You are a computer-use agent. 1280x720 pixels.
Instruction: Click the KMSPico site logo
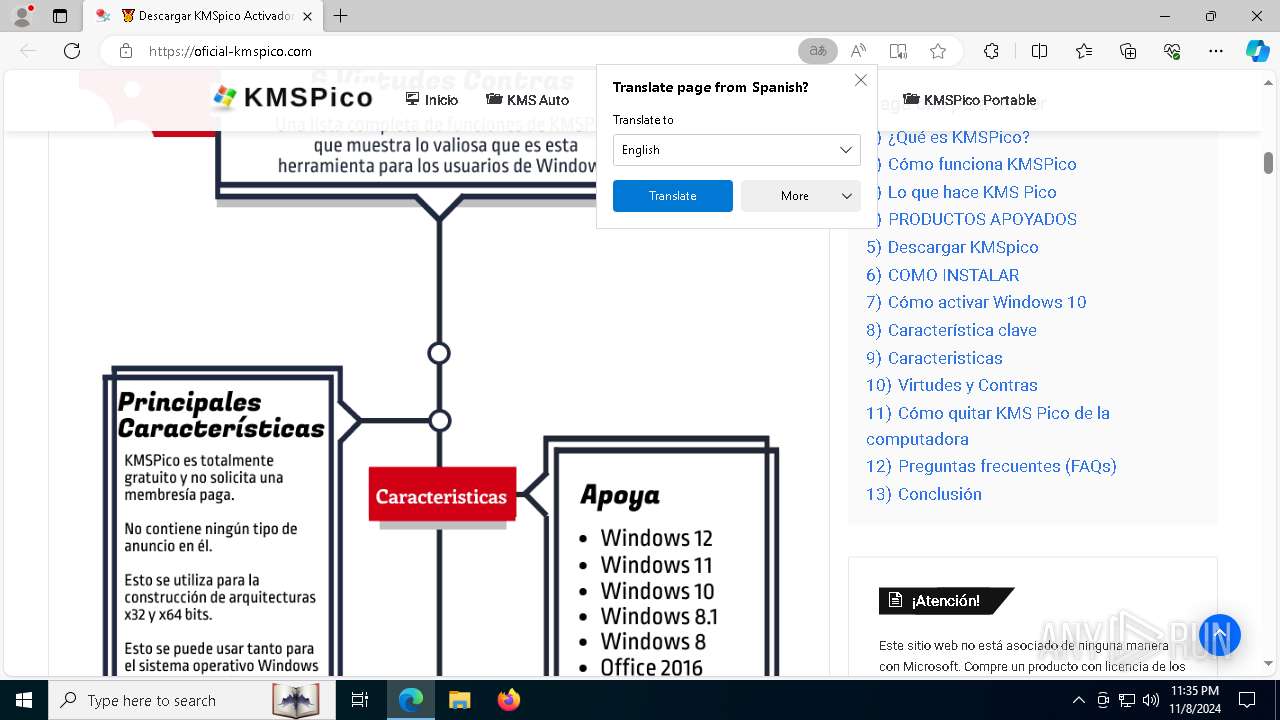point(293,97)
